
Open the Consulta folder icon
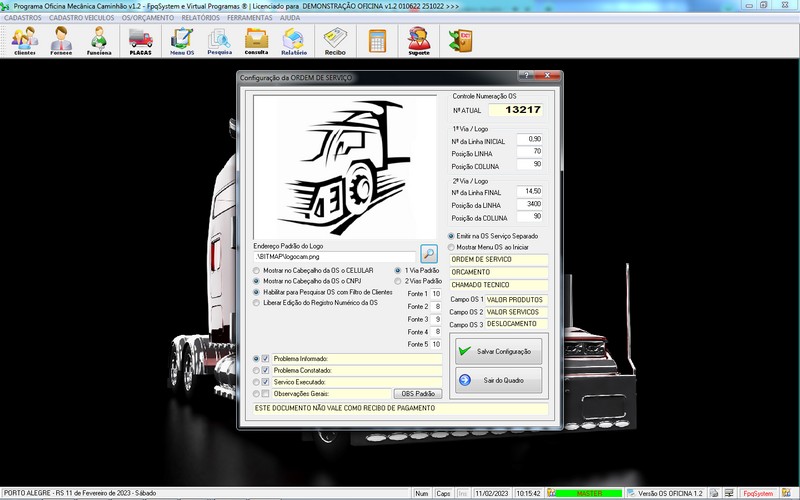pyautogui.click(x=256, y=40)
